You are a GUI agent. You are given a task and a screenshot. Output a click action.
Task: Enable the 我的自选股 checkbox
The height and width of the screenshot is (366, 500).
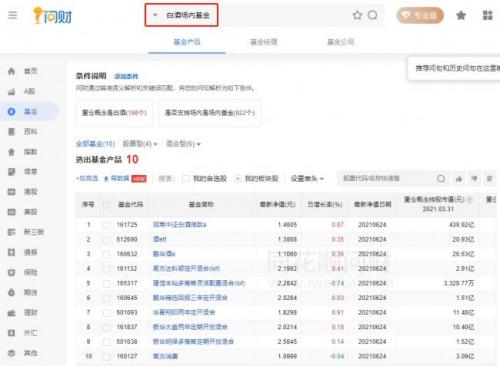pos(186,179)
